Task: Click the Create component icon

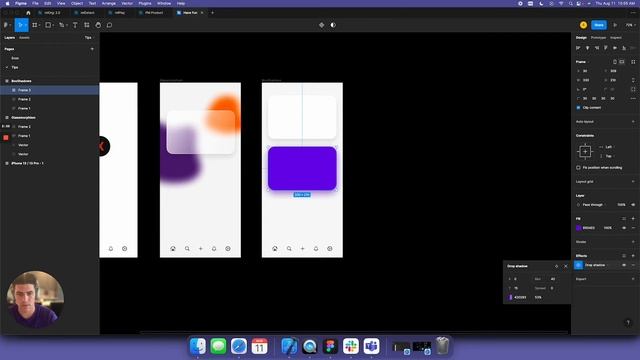Action: tap(322, 25)
